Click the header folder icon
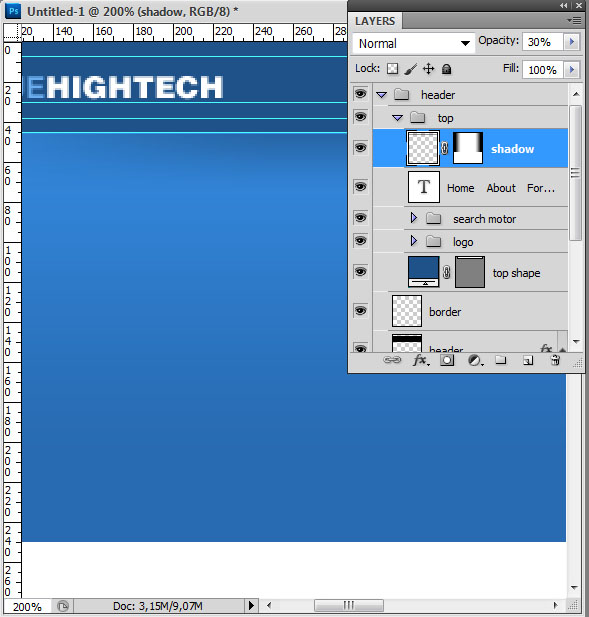The height and width of the screenshot is (617, 589). tap(401, 94)
